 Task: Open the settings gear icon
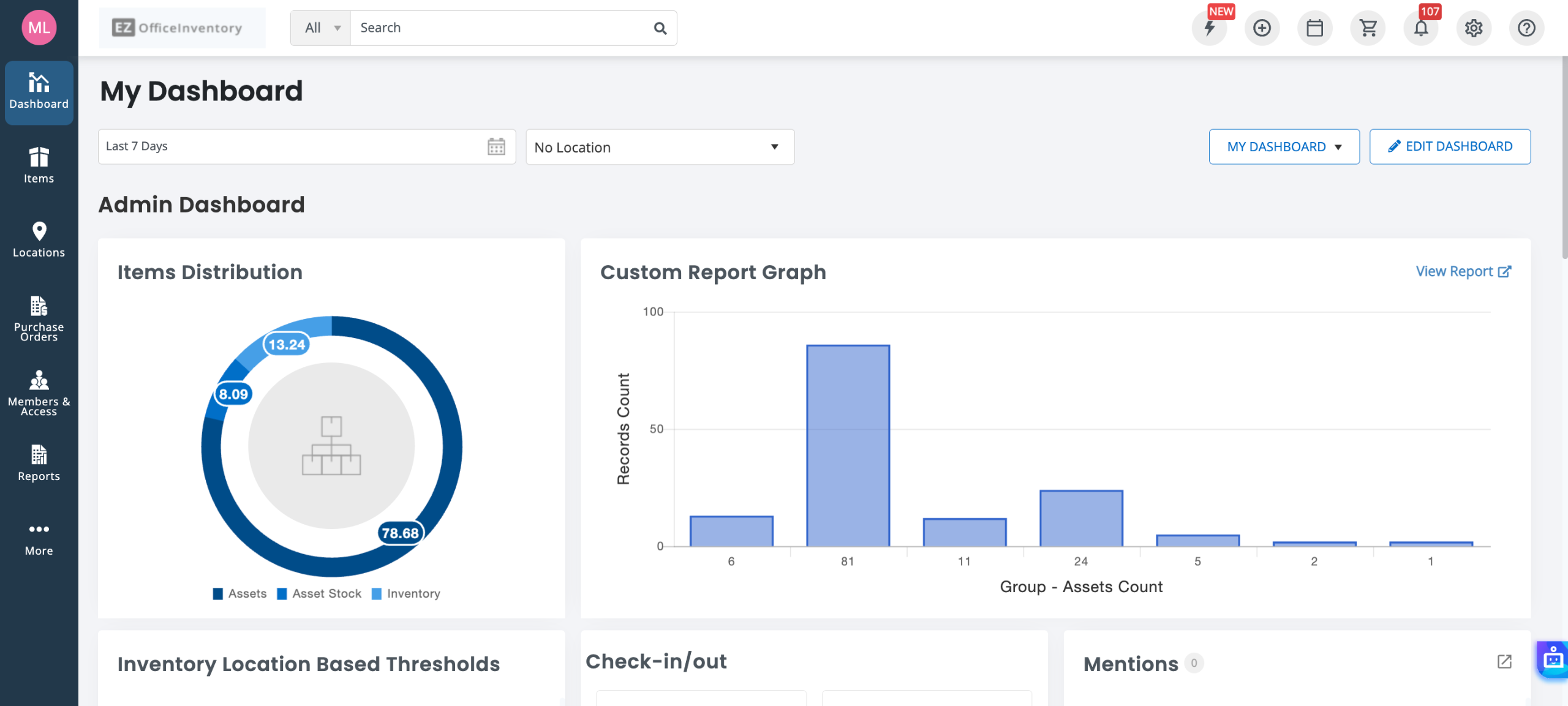[x=1474, y=28]
